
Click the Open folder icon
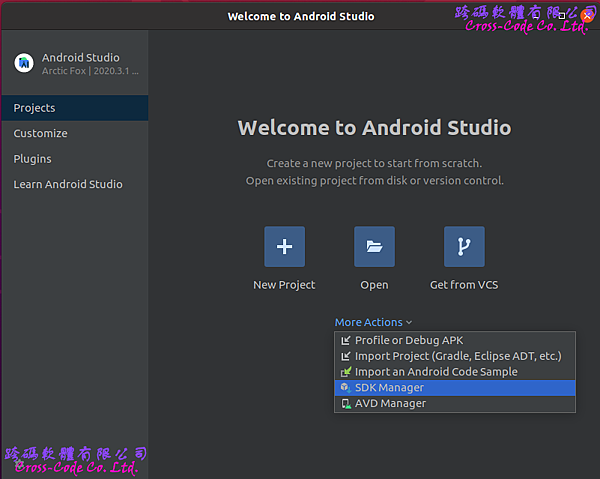tap(374, 246)
